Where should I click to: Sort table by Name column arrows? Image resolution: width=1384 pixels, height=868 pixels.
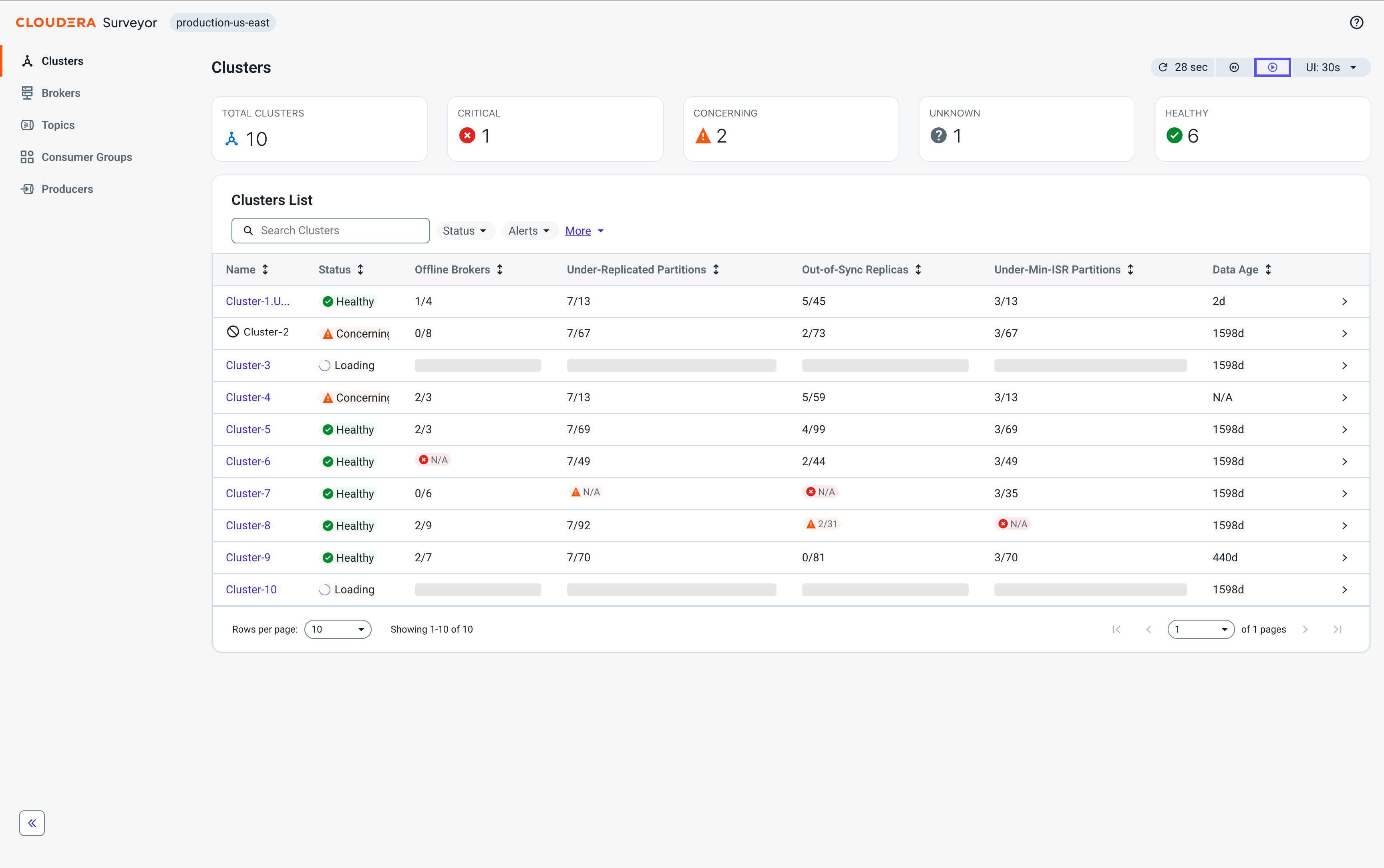click(x=265, y=269)
